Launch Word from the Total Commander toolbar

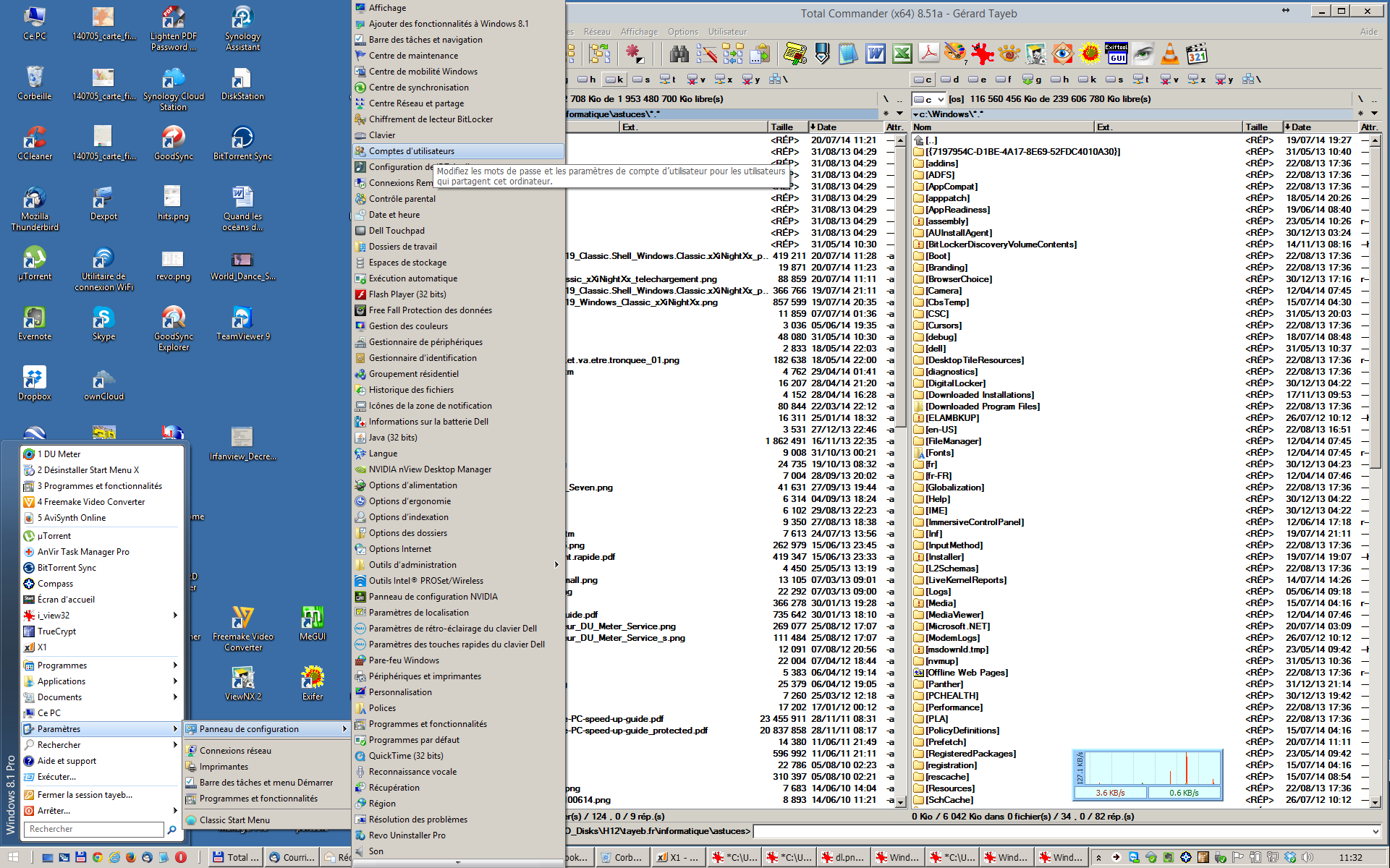[x=875, y=54]
